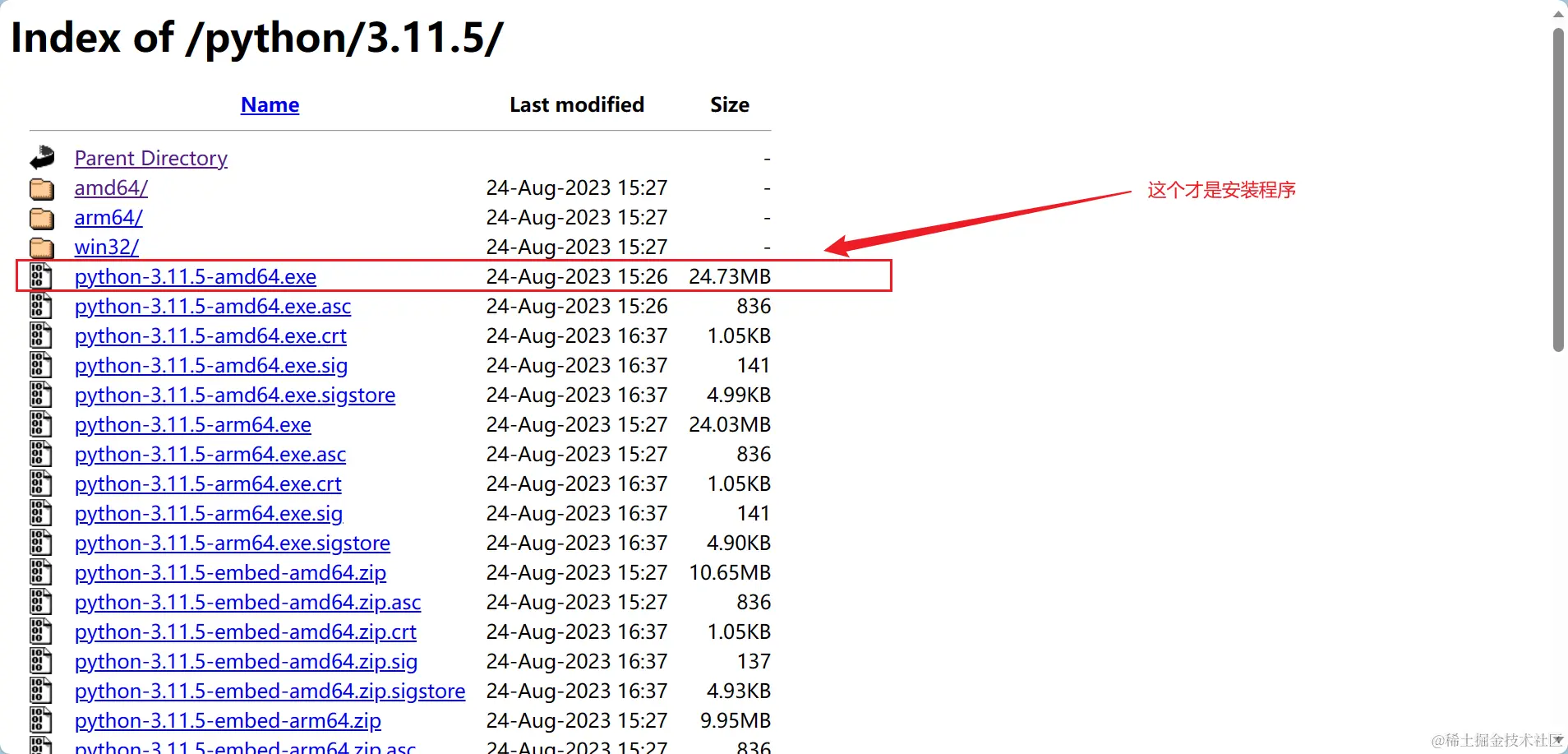
Task: Click the Parent Directory back-arrow icon
Action: (x=42, y=158)
